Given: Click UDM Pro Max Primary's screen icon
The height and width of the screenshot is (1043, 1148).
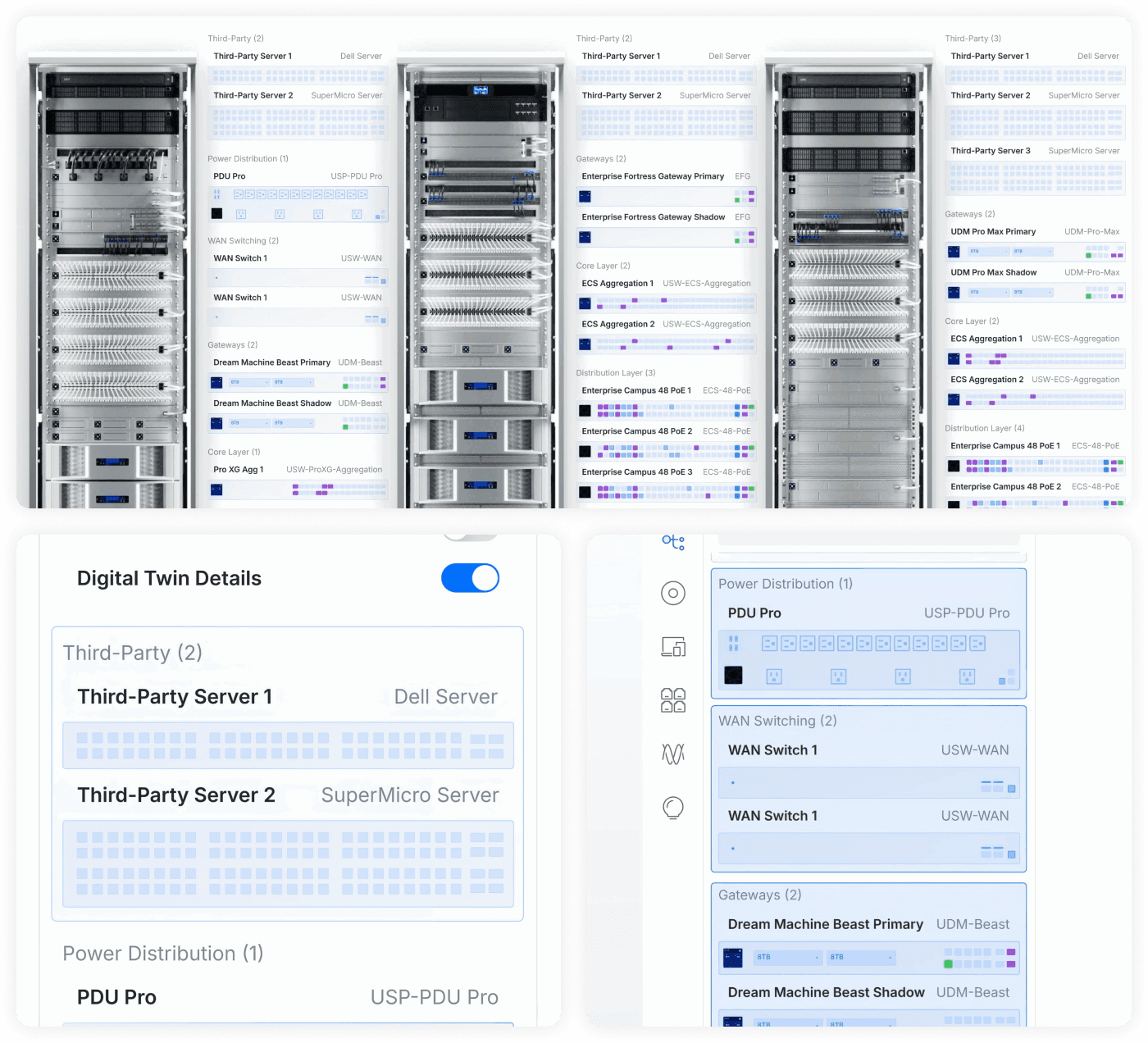Looking at the screenshot, I should [954, 252].
